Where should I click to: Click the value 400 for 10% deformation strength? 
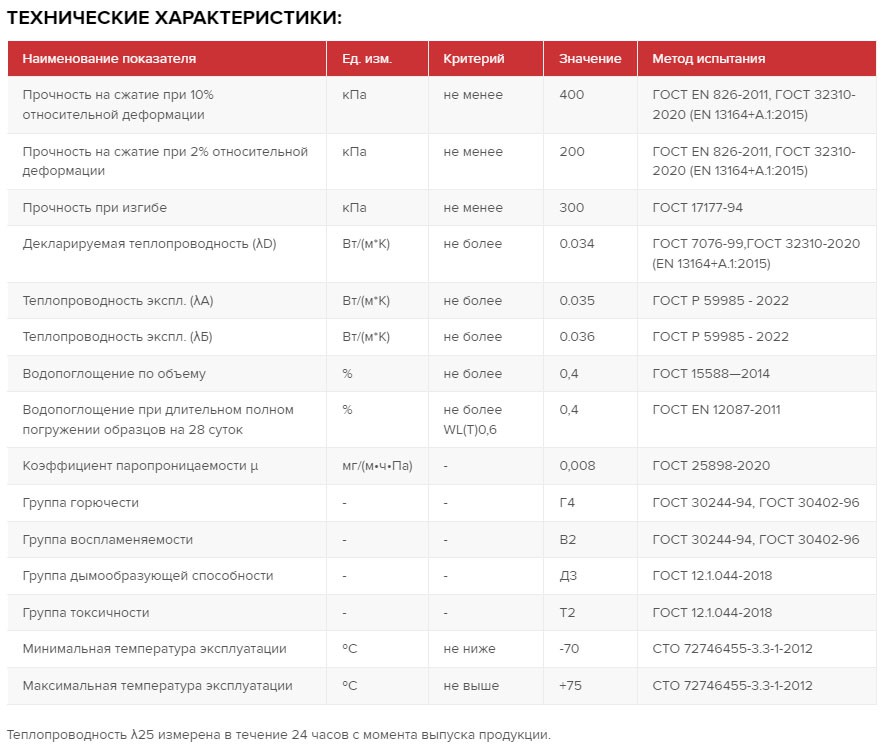(x=572, y=95)
